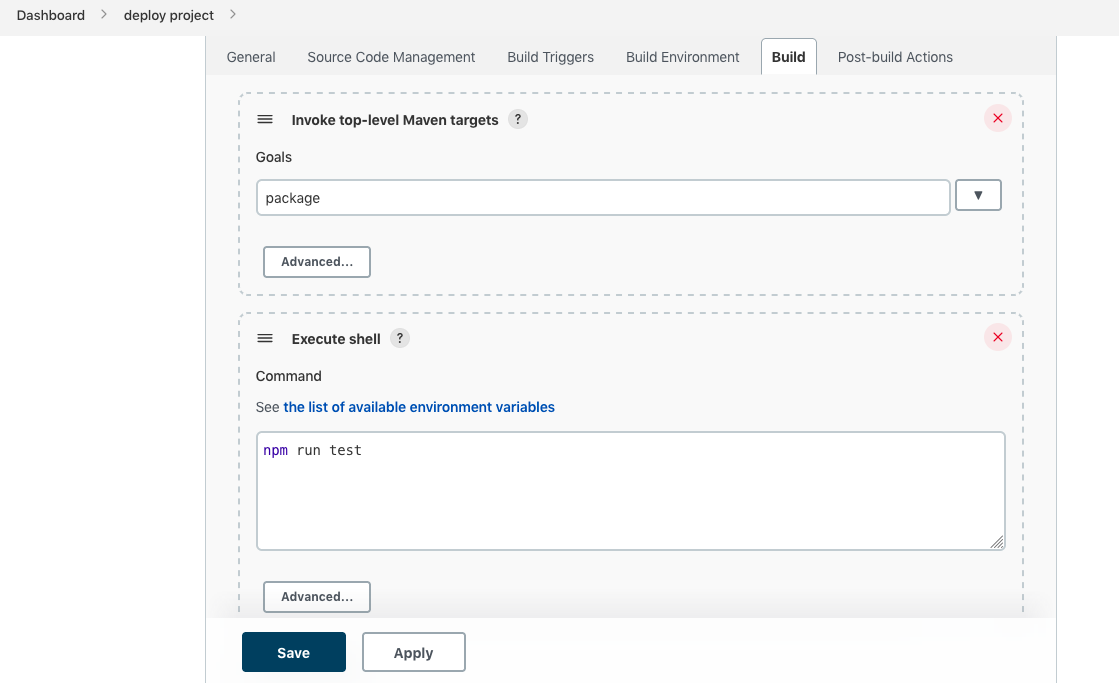Click the shell command text area

click(x=630, y=491)
